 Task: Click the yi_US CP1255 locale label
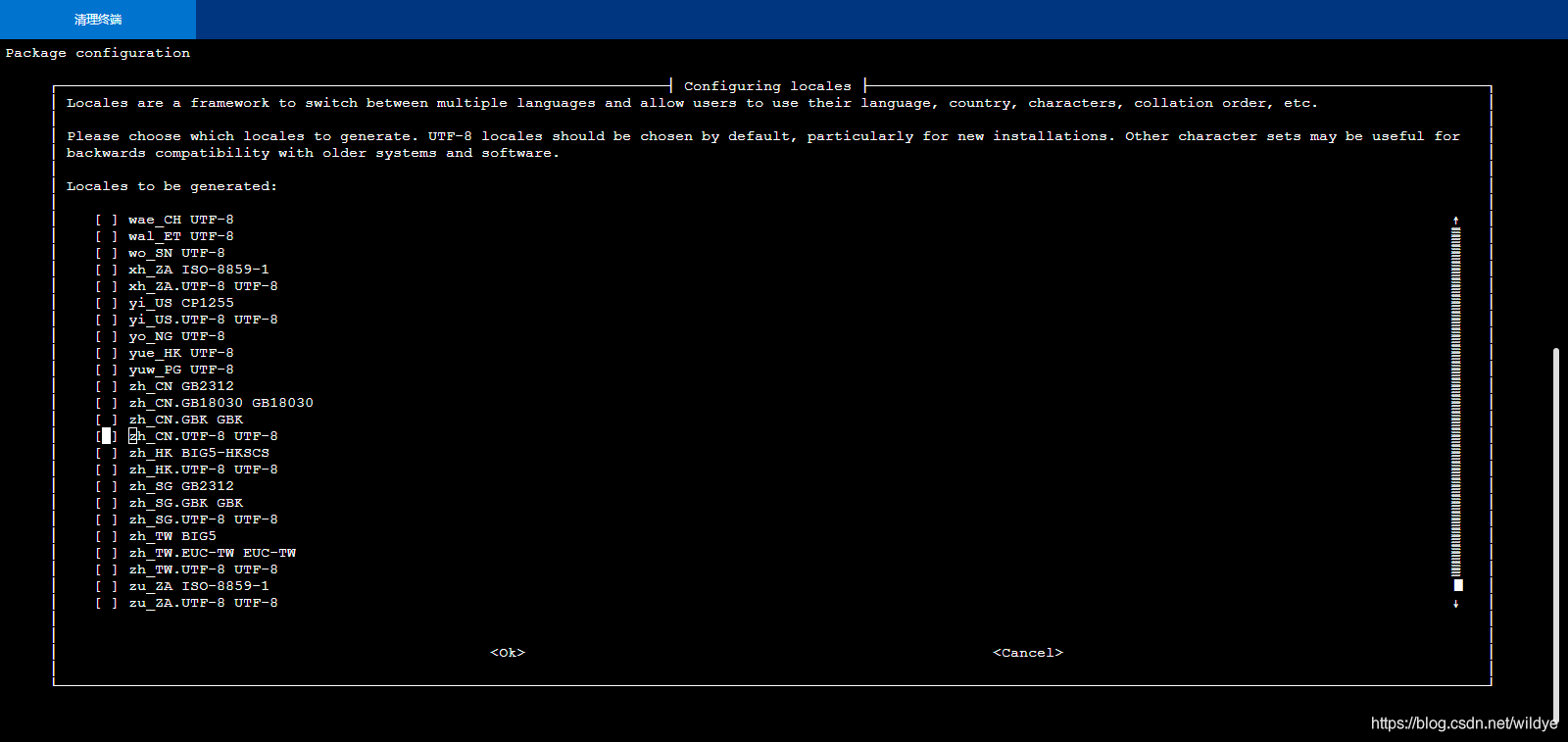181,303
